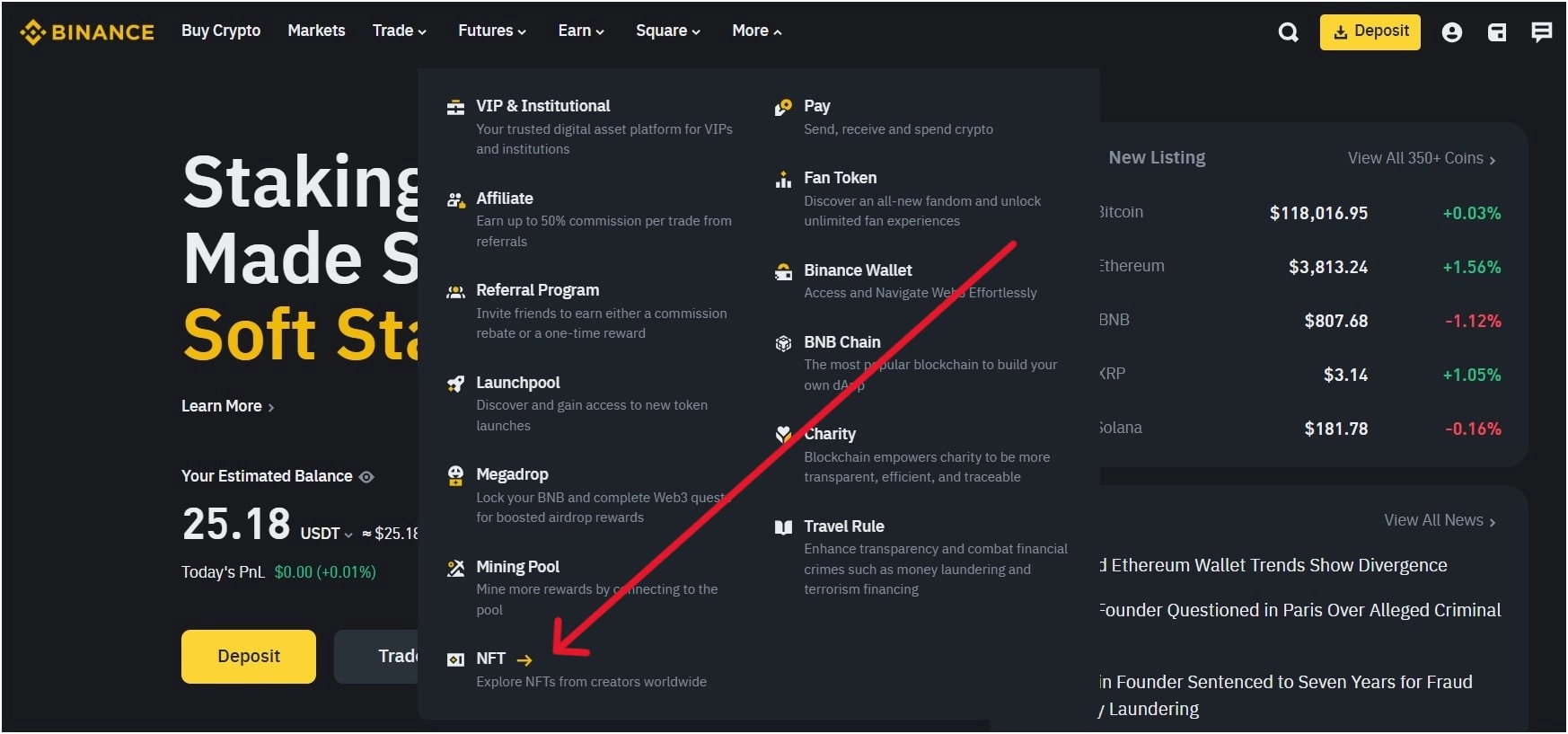Toggle balance visibility eye icon

(366, 477)
